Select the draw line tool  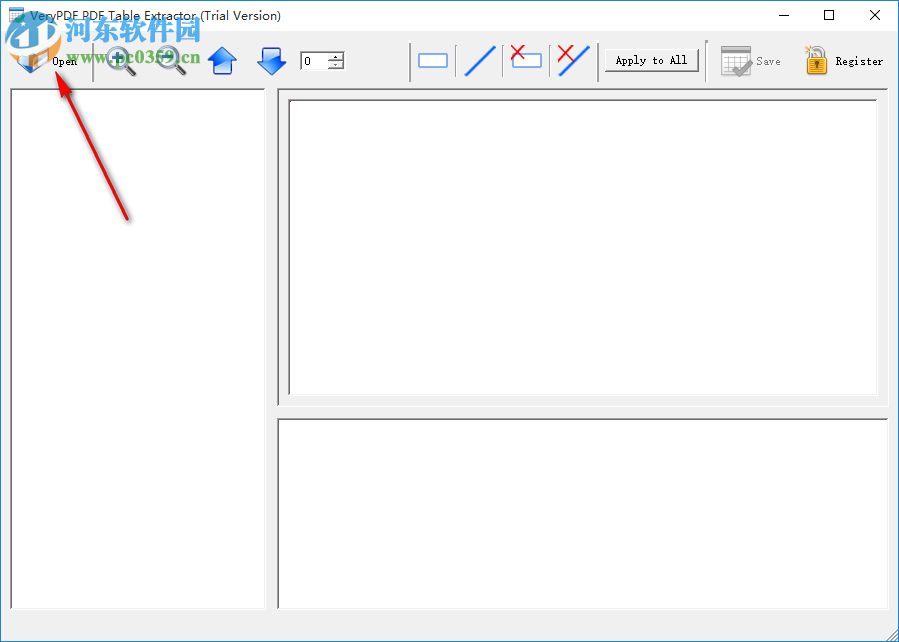[478, 60]
